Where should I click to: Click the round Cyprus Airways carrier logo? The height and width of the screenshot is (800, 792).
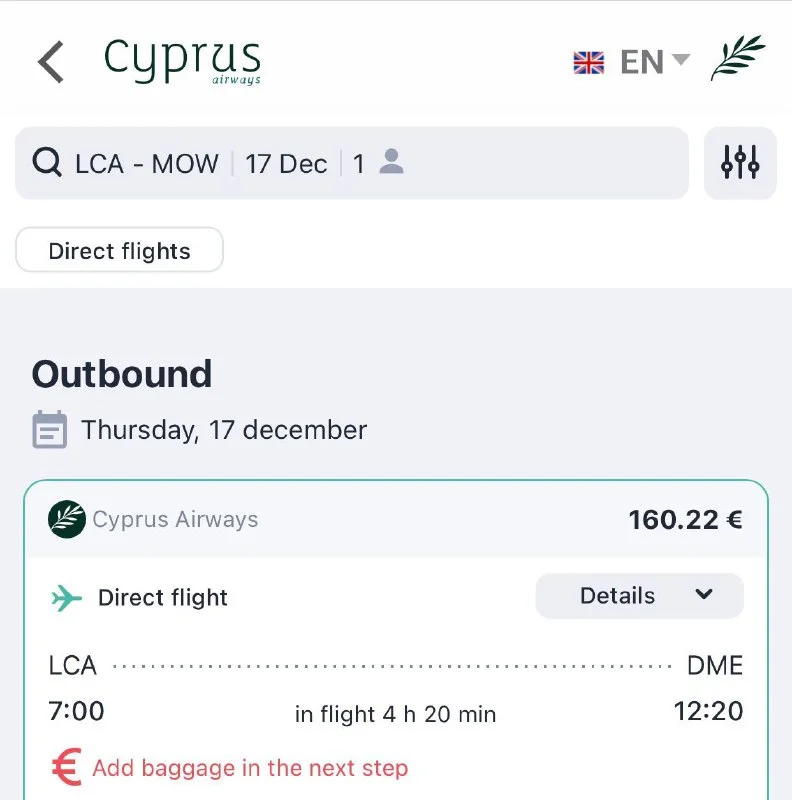[67, 519]
